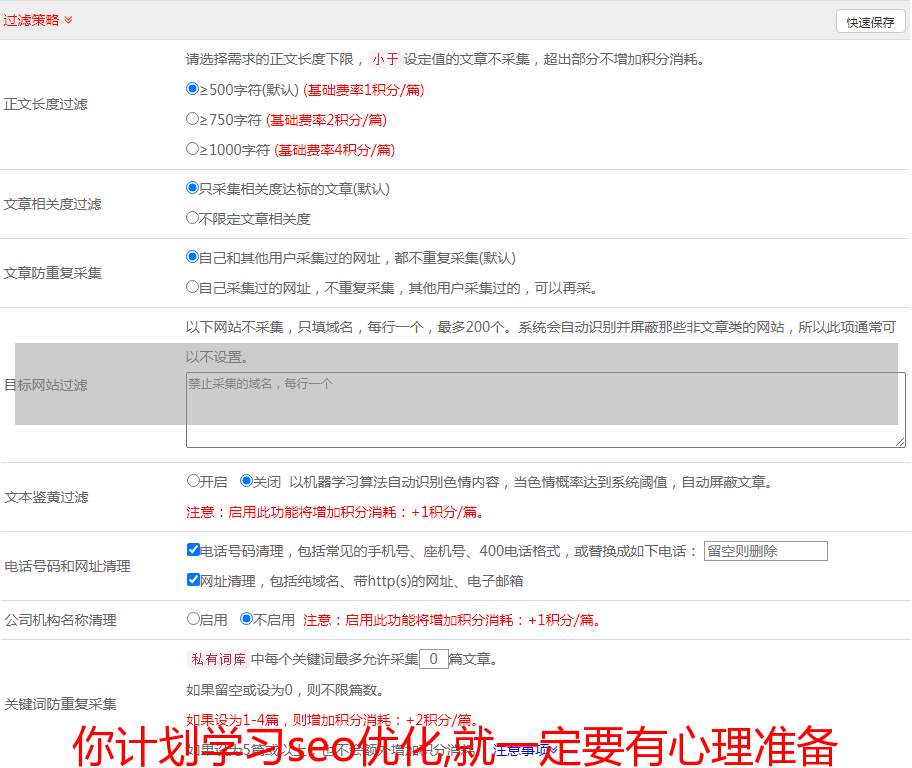The height and width of the screenshot is (768, 912).
Task: Select 自己和其他用户采集过的网址 no-repeat option
Action: [193, 257]
